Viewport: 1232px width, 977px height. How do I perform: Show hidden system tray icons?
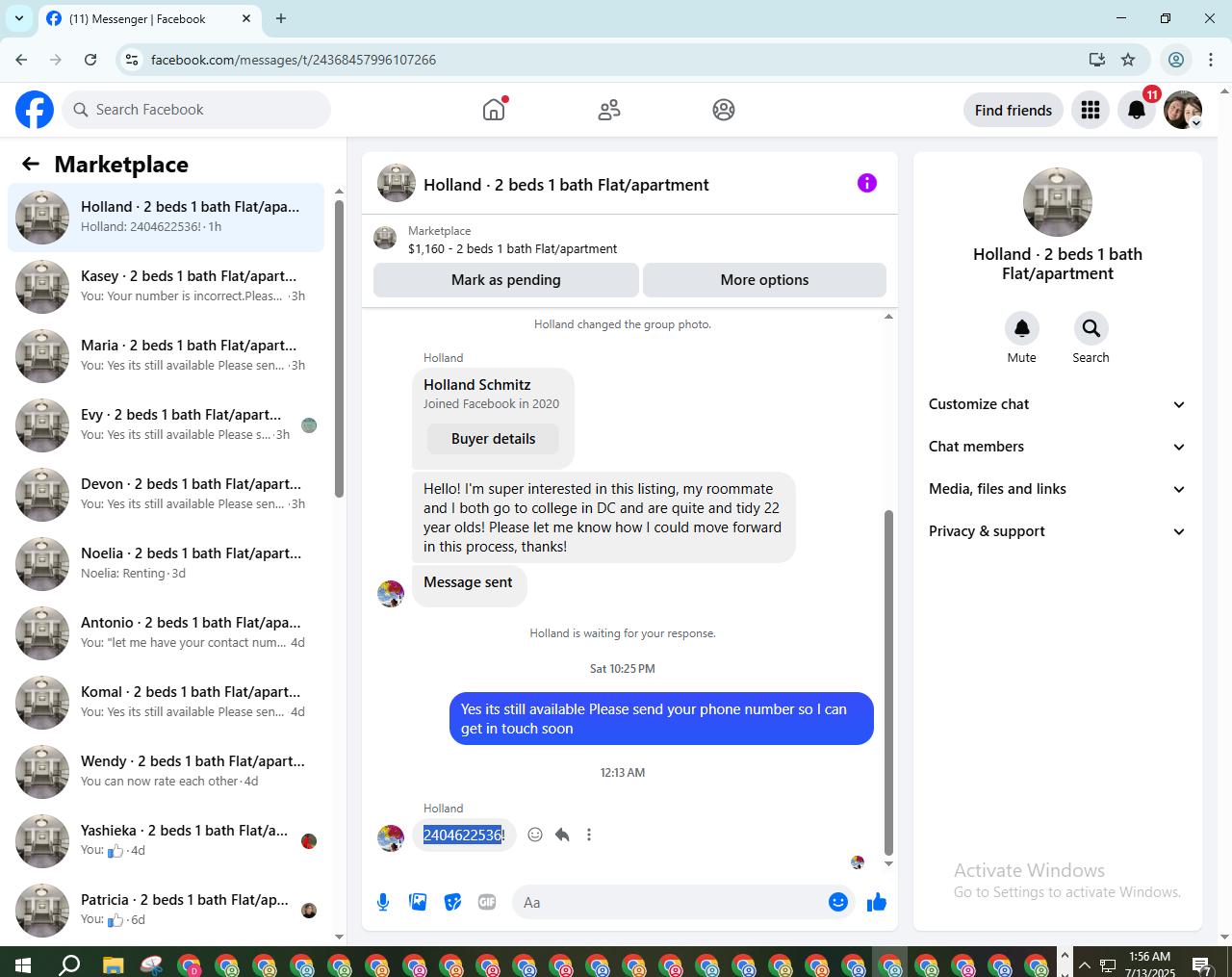(x=1085, y=964)
